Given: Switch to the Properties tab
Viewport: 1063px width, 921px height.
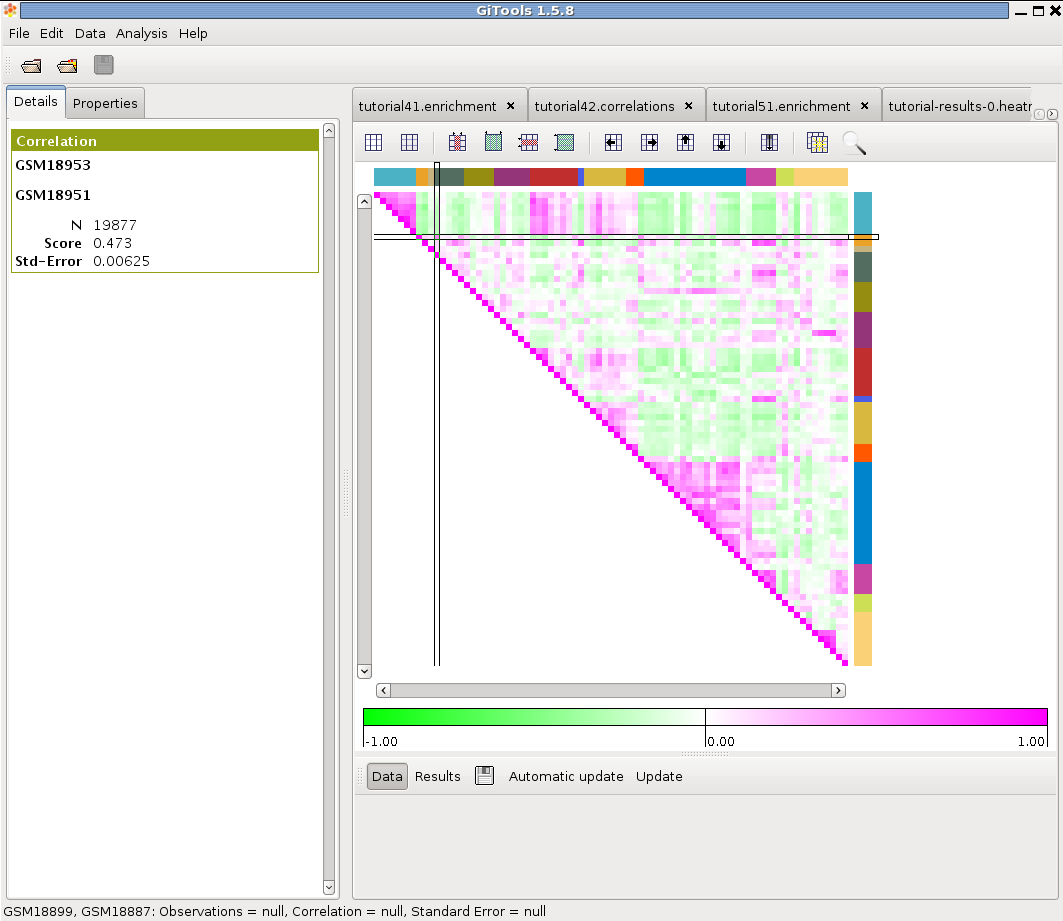Looking at the screenshot, I should [105, 103].
